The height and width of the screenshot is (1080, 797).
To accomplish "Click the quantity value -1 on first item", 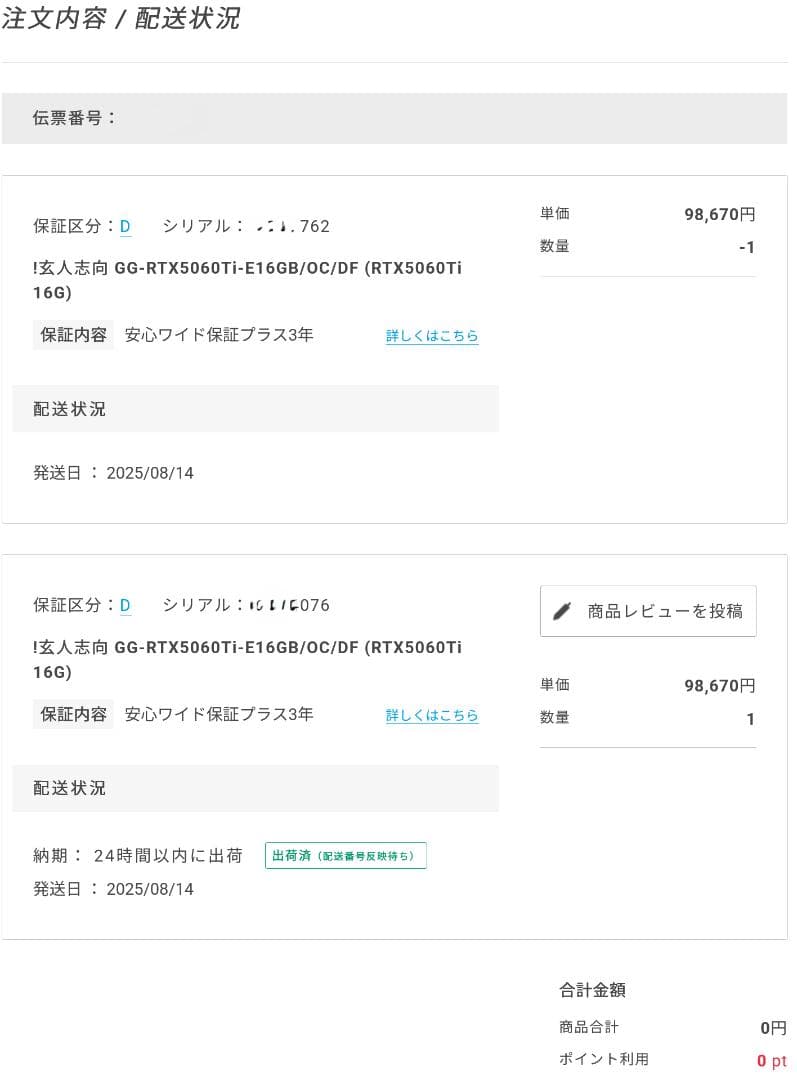I will [746, 246].
